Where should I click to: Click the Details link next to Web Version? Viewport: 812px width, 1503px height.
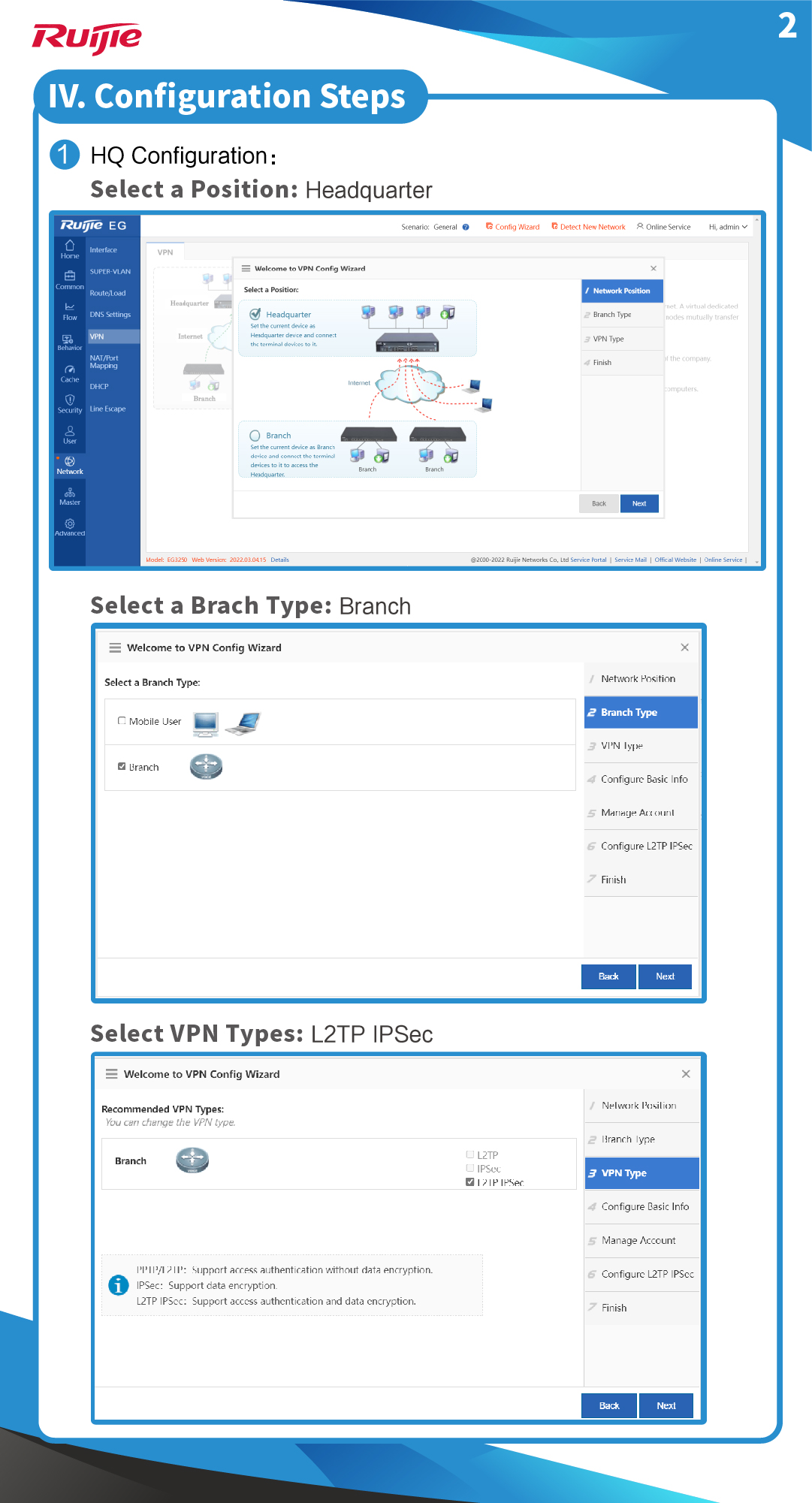click(280, 560)
